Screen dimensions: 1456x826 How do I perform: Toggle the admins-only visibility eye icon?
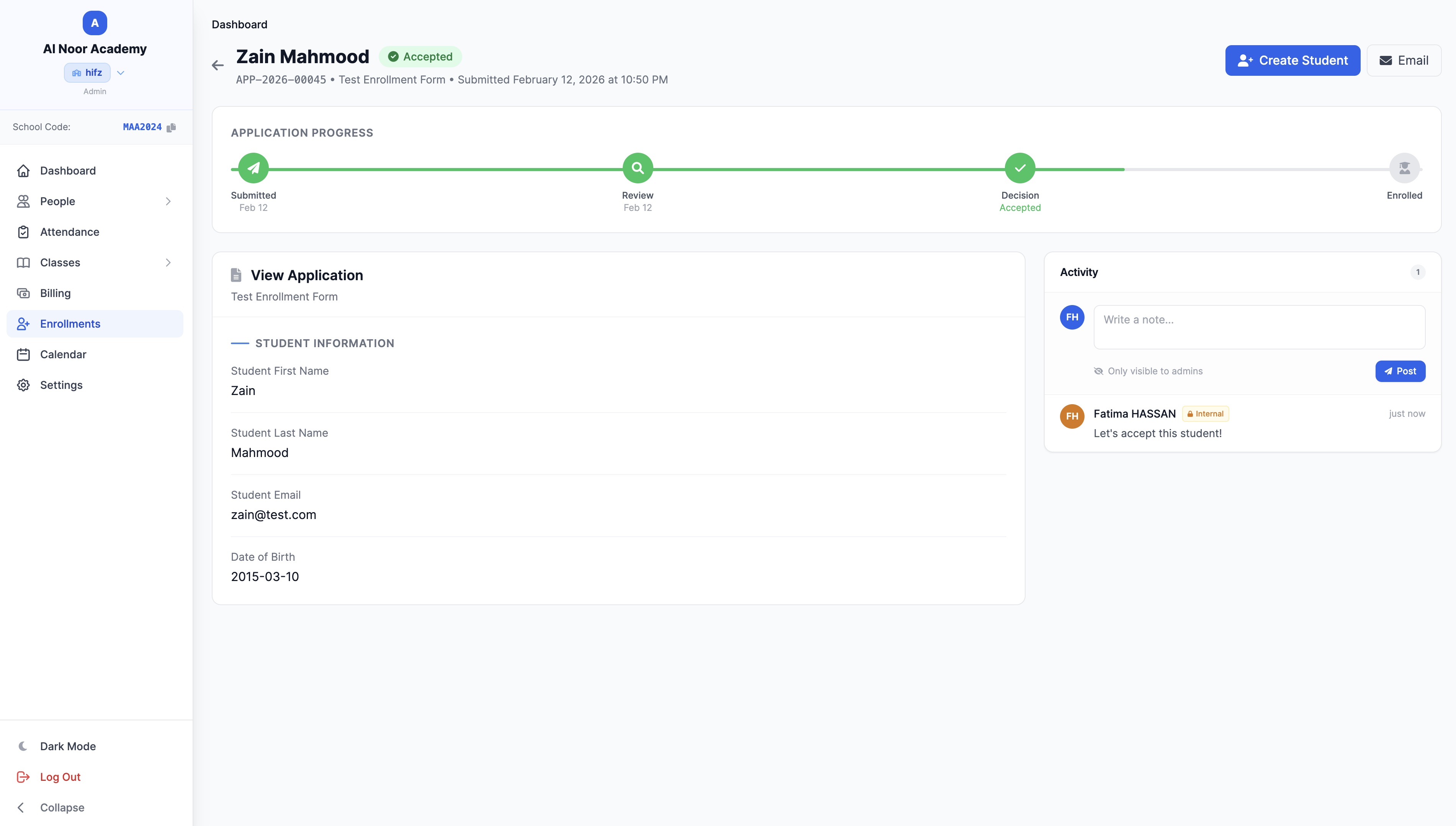point(1099,371)
